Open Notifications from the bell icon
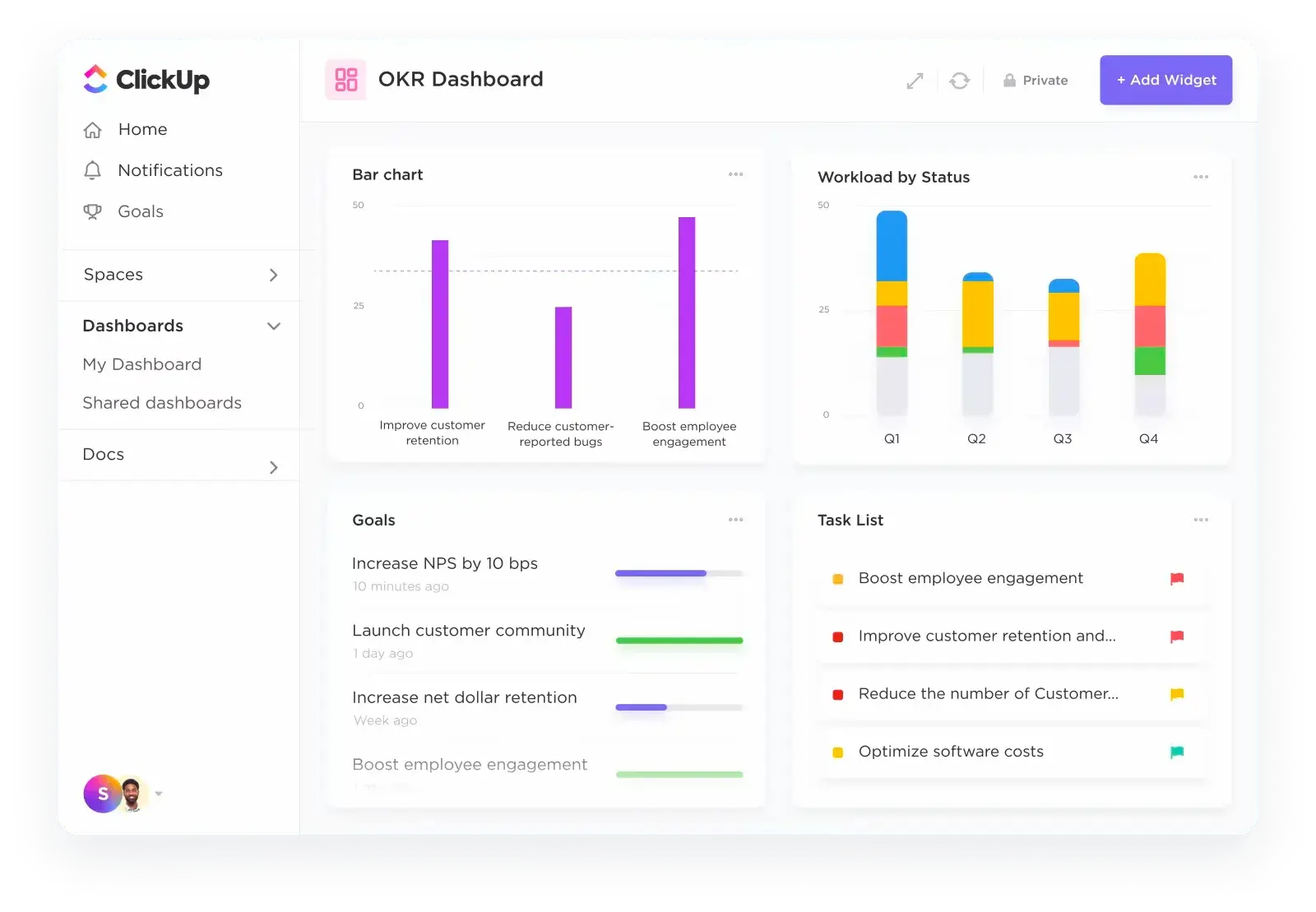 (x=93, y=170)
